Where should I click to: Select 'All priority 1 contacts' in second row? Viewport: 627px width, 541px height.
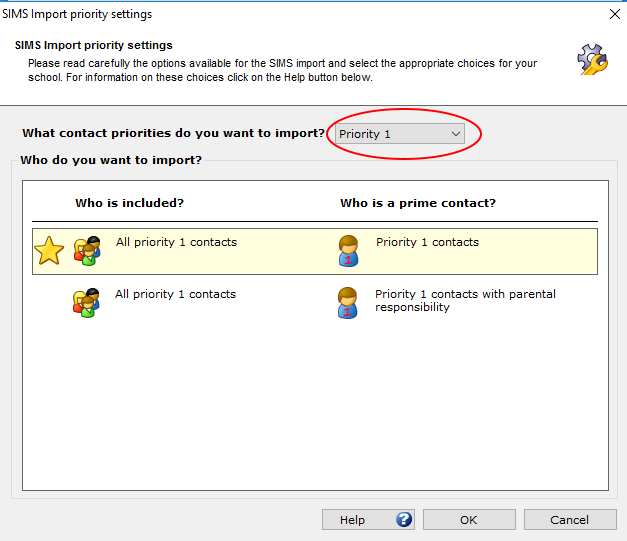tap(176, 294)
